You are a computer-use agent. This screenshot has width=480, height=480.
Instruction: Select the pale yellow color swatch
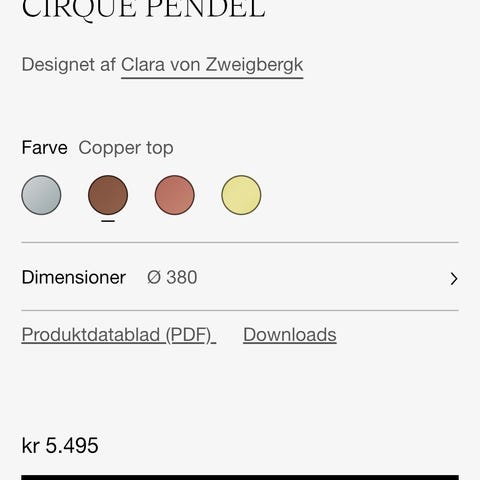coord(241,195)
